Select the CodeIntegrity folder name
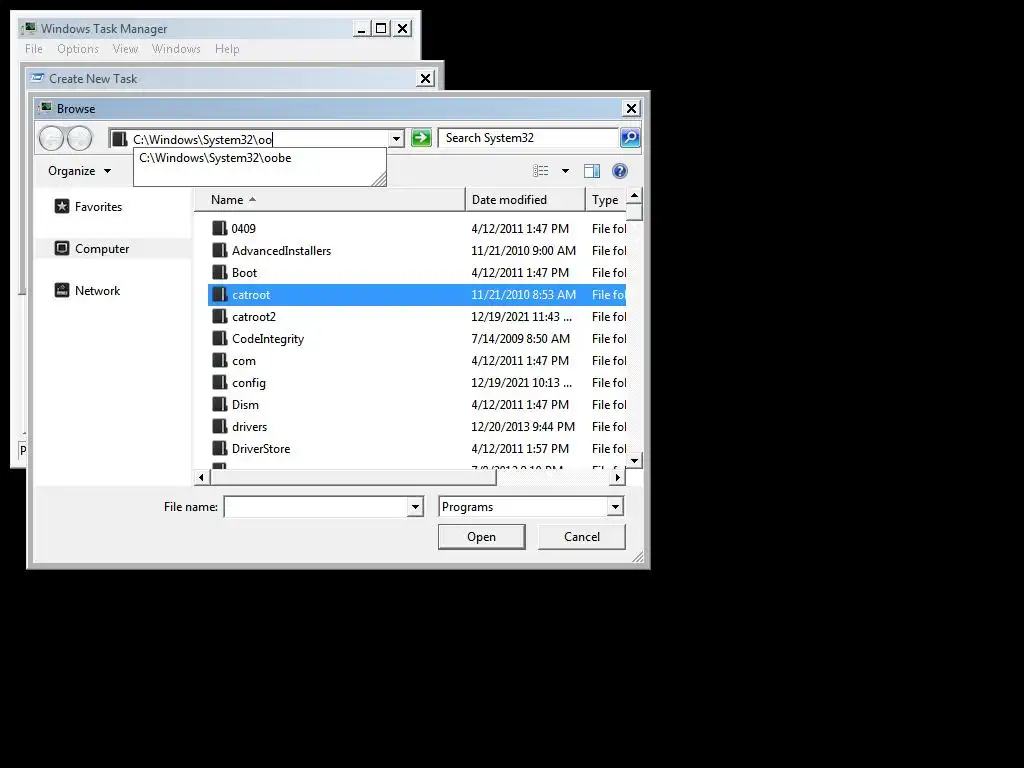 tap(268, 339)
